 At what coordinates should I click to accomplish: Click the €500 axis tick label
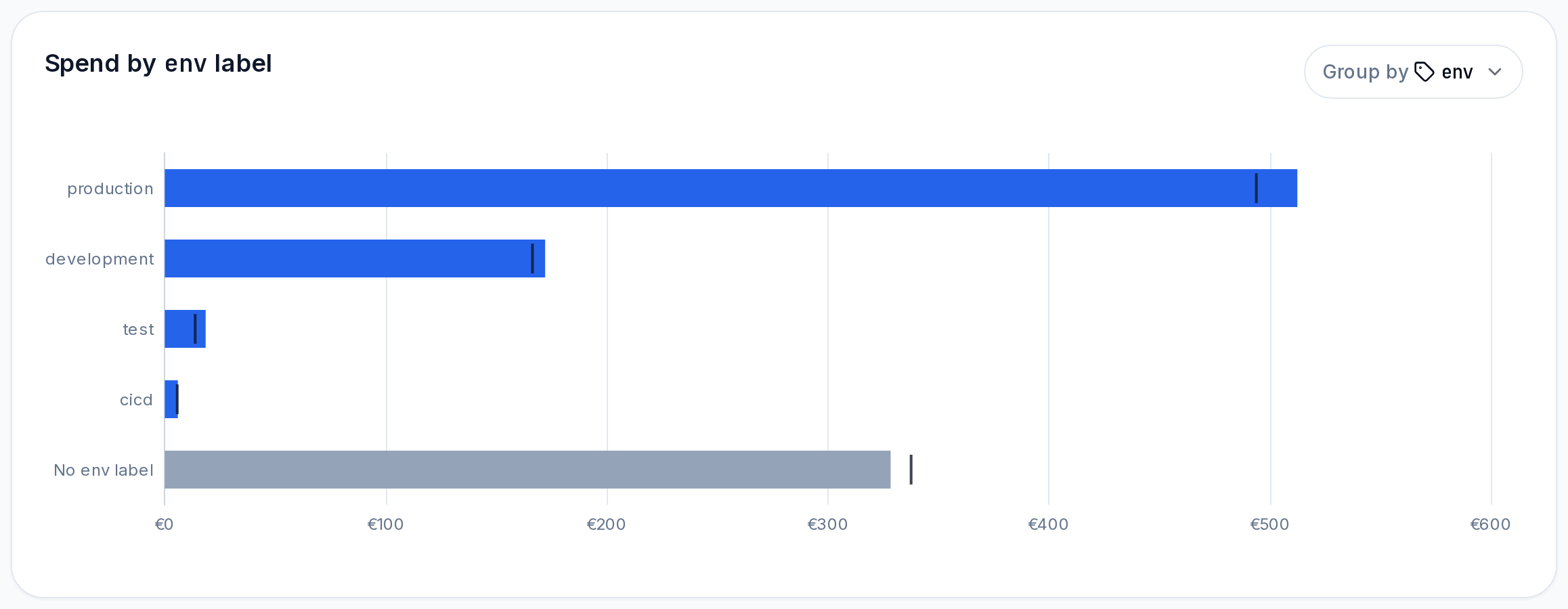click(1269, 524)
